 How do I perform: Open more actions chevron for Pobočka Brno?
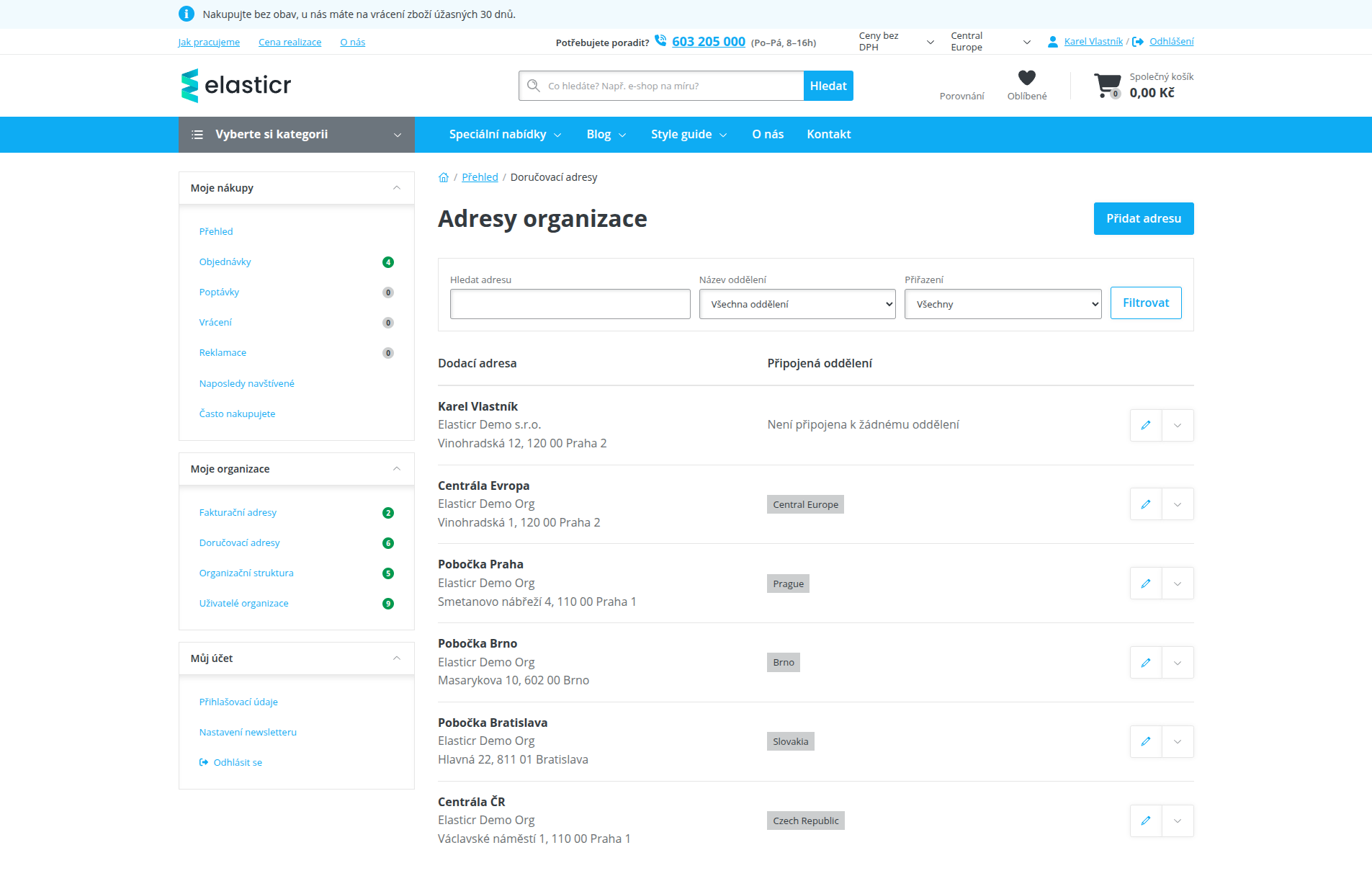tap(1178, 663)
